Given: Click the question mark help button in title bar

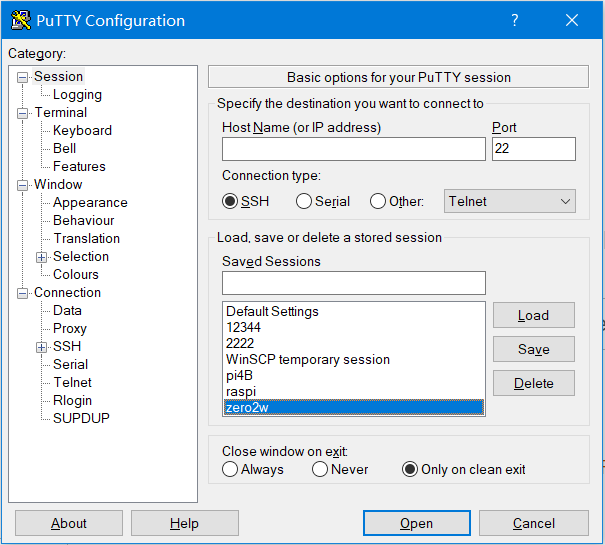Looking at the screenshot, I should coord(514,20).
